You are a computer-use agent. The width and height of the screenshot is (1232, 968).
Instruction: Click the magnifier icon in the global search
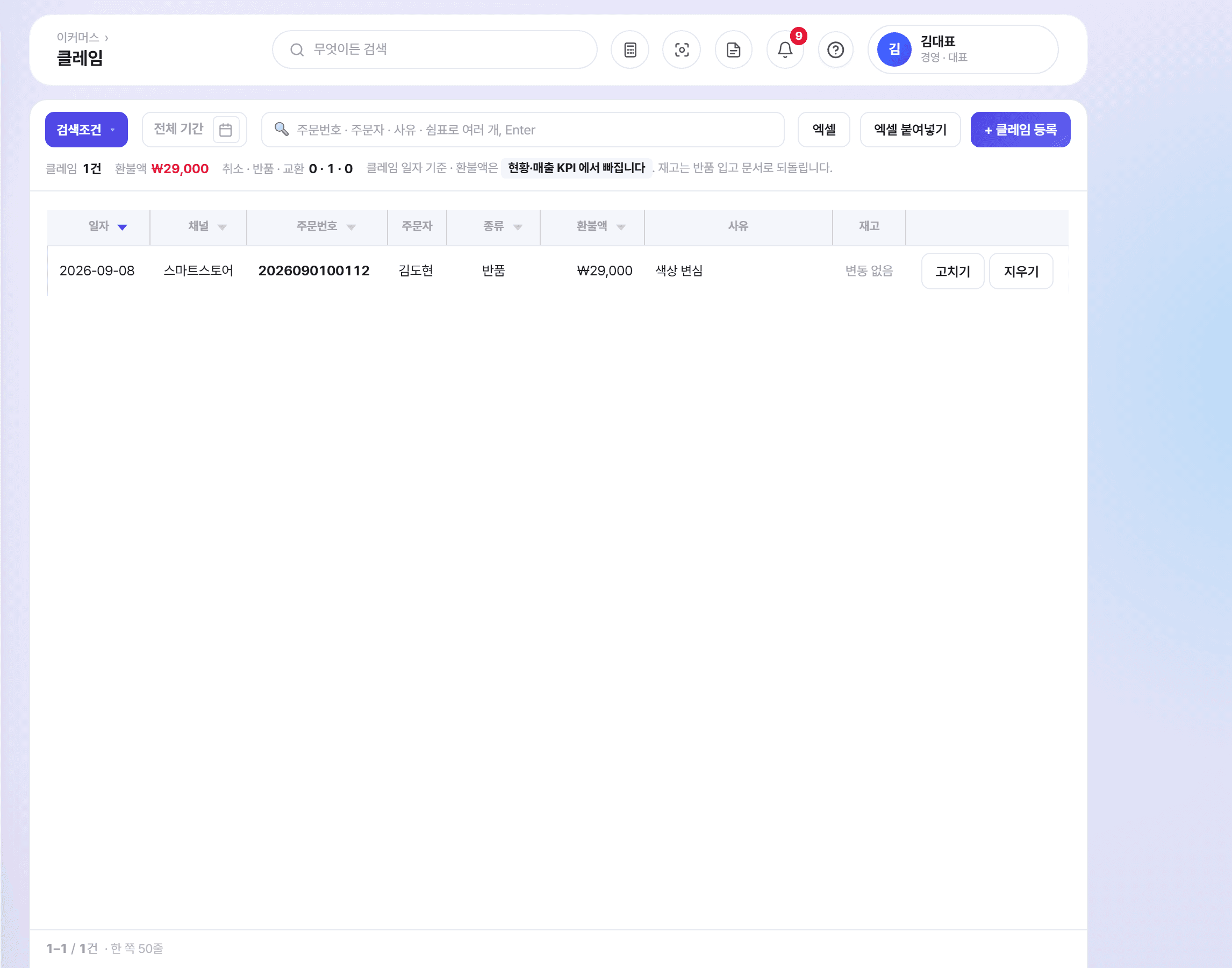coord(297,50)
